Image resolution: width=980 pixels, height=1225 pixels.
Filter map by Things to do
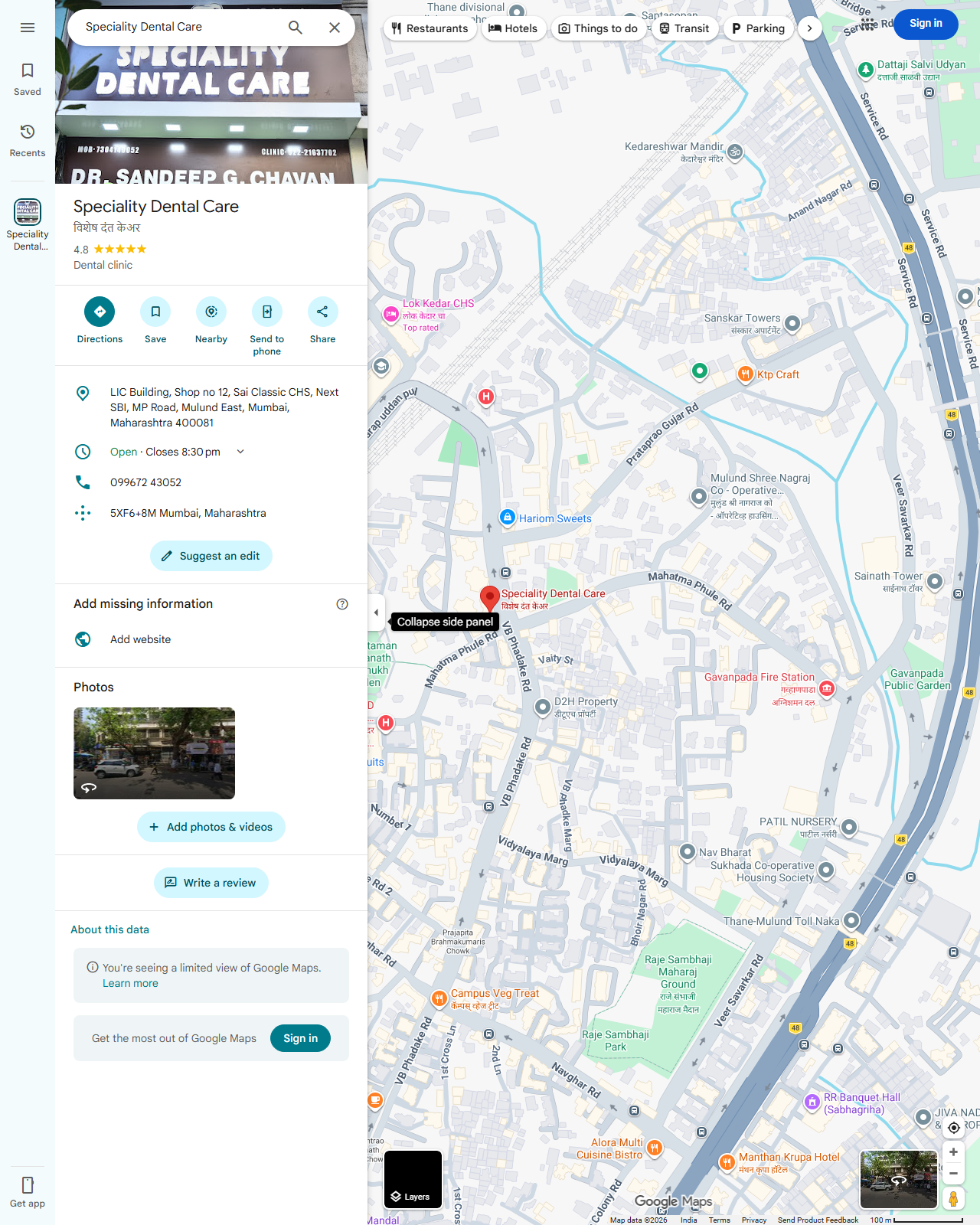click(x=598, y=28)
